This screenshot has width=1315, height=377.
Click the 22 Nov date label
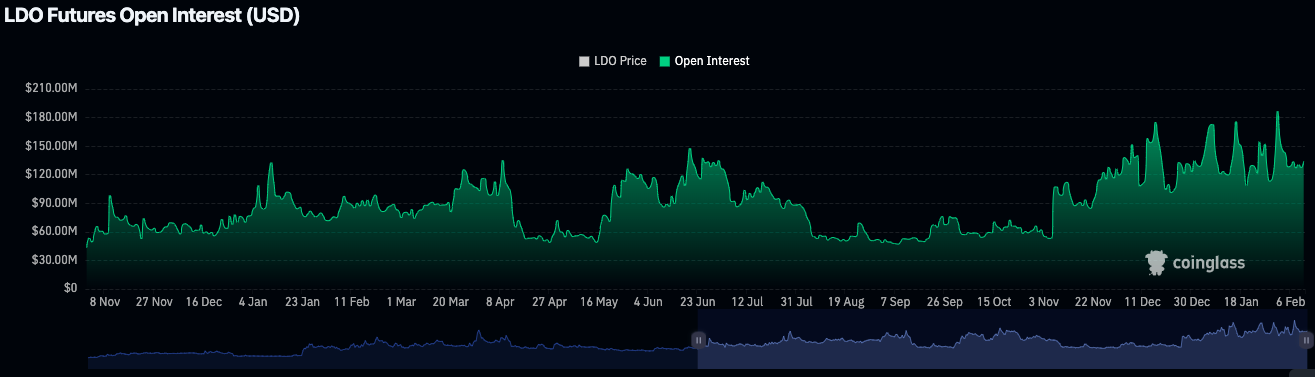pyautogui.click(x=1092, y=301)
